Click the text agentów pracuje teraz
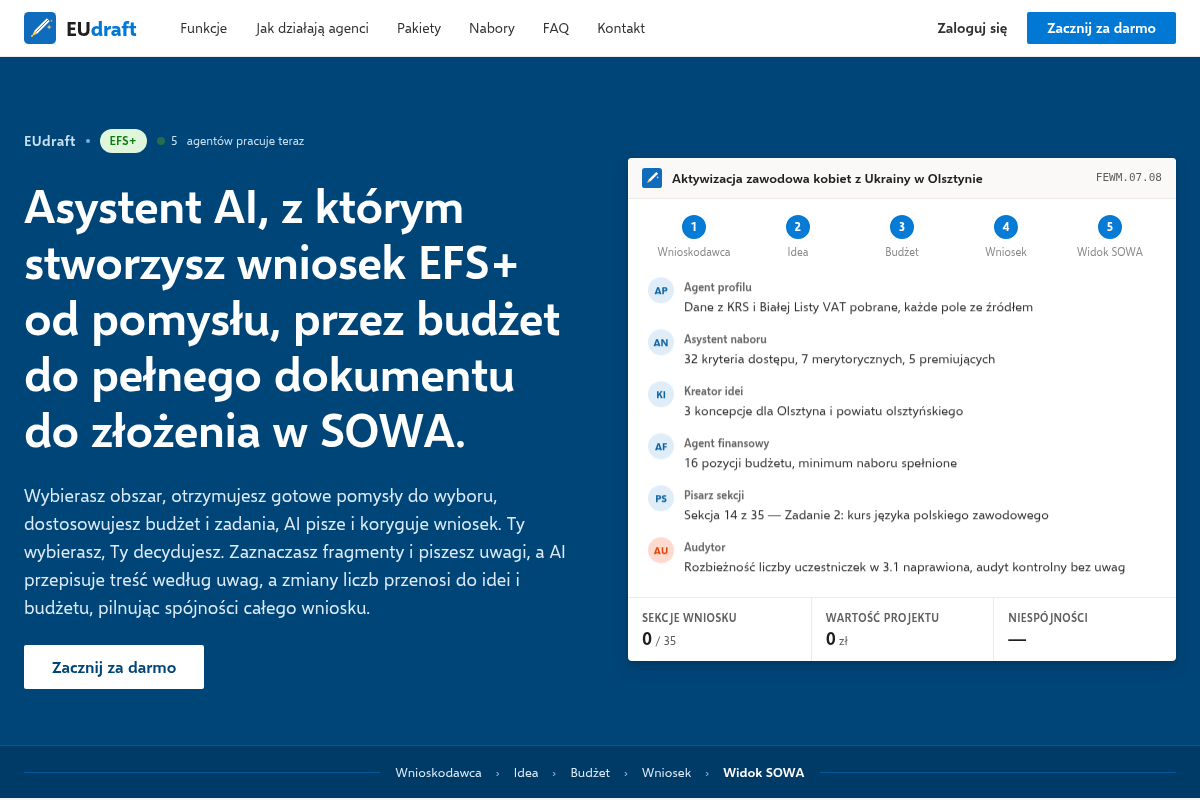 245,141
